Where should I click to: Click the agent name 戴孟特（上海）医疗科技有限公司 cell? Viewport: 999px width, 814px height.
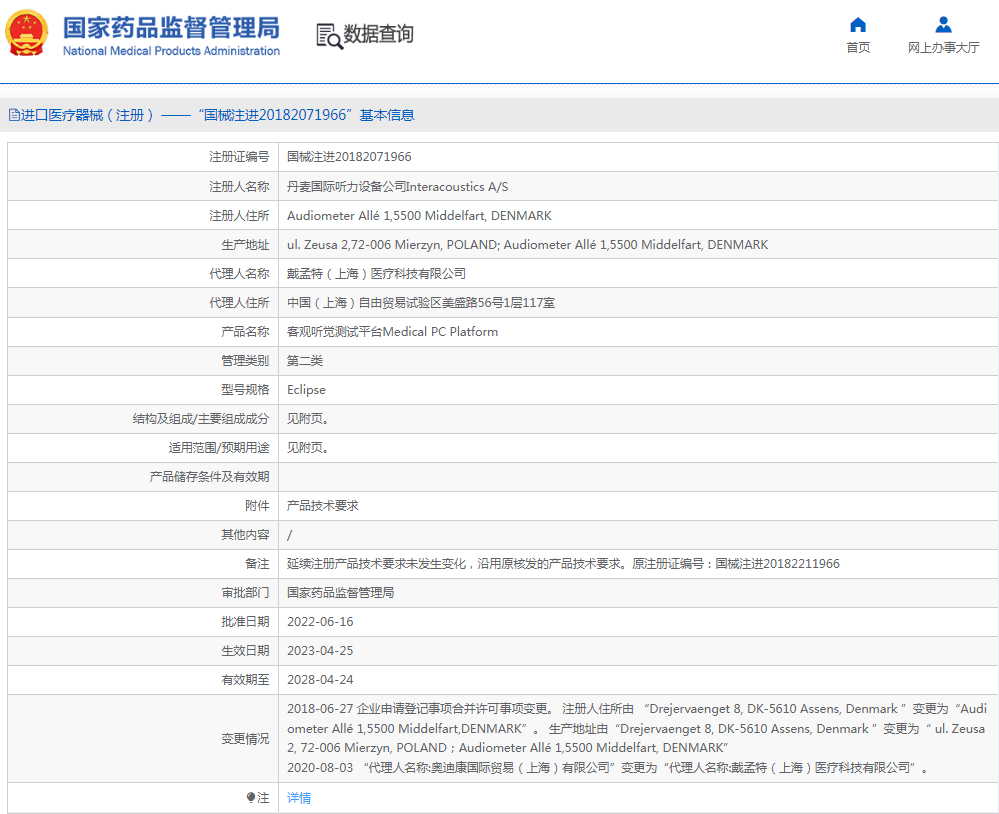click(x=376, y=274)
